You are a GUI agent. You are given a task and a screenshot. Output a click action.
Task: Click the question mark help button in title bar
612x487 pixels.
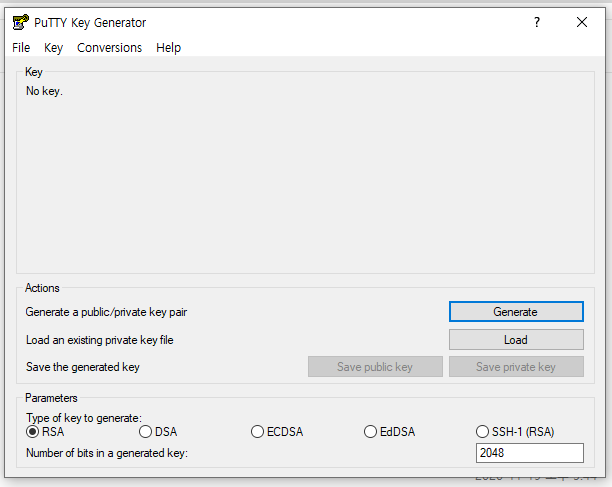coord(537,22)
